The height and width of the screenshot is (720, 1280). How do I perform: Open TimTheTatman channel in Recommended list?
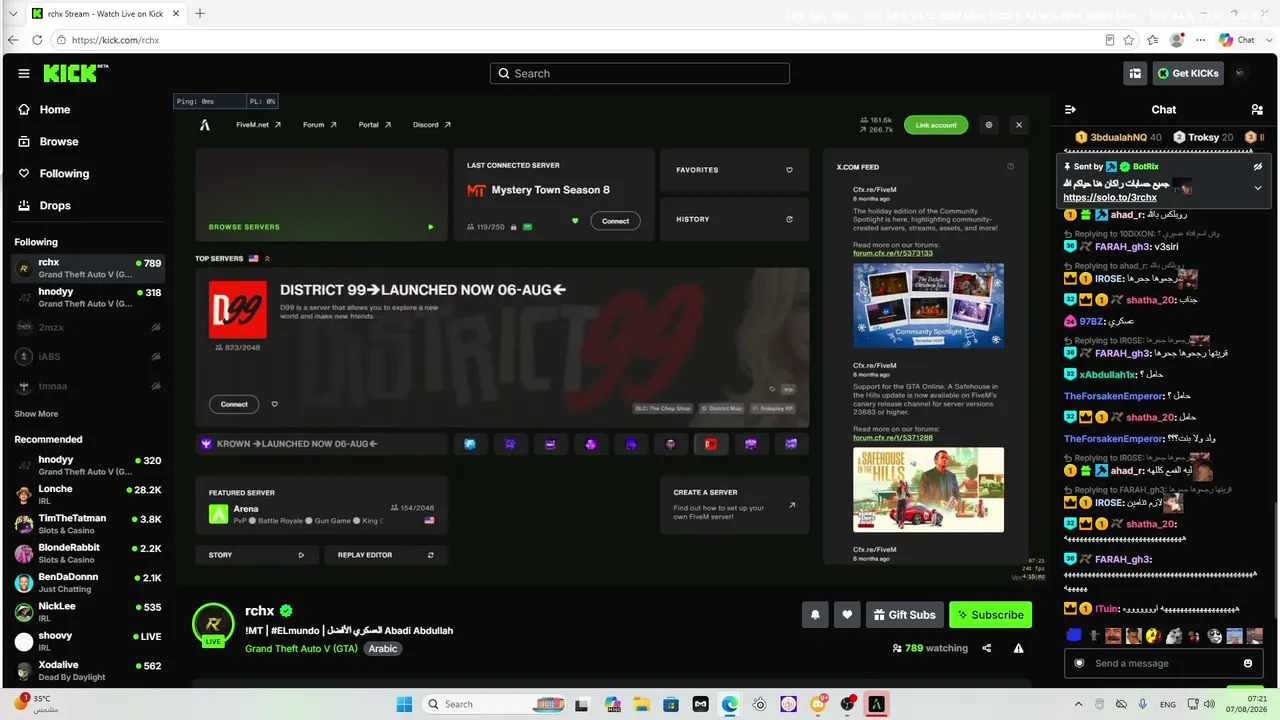coord(87,524)
